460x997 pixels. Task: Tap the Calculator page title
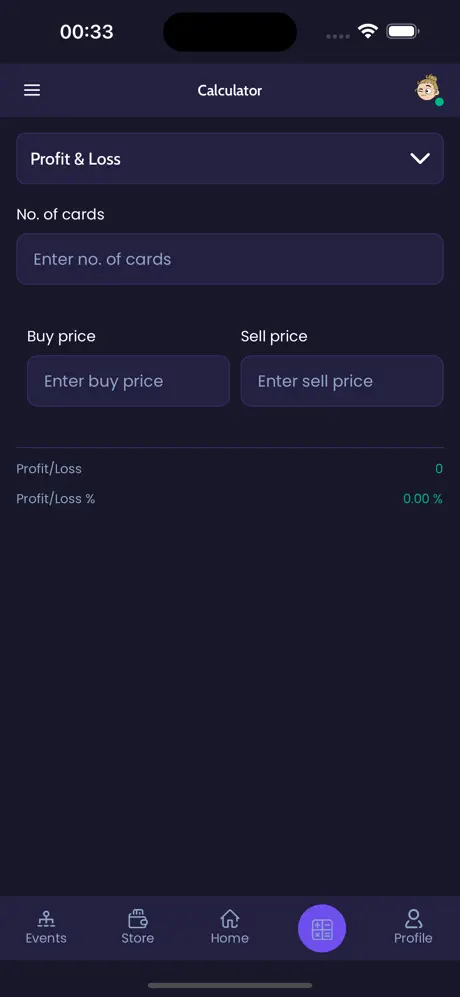pos(230,90)
